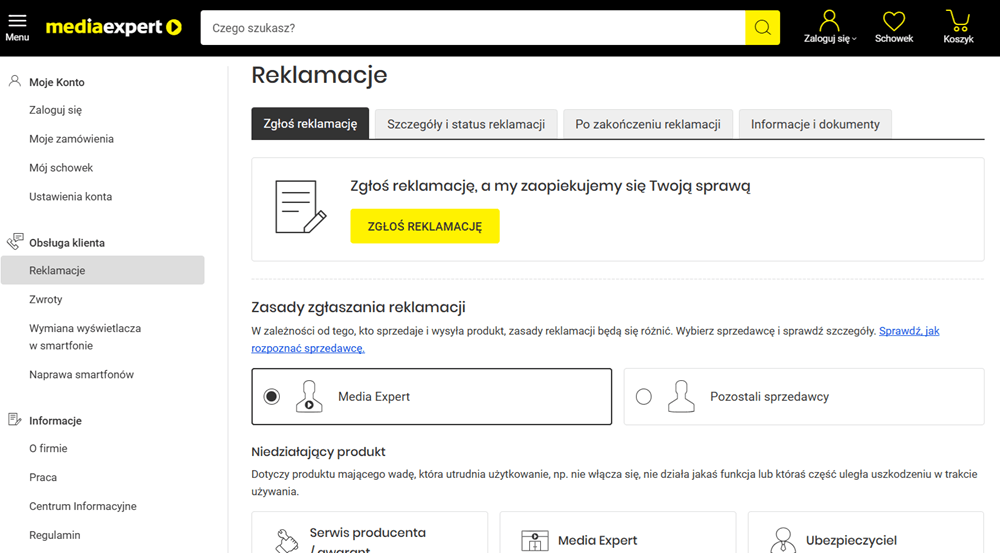Open Zwroty in the sidebar

point(46,299)
